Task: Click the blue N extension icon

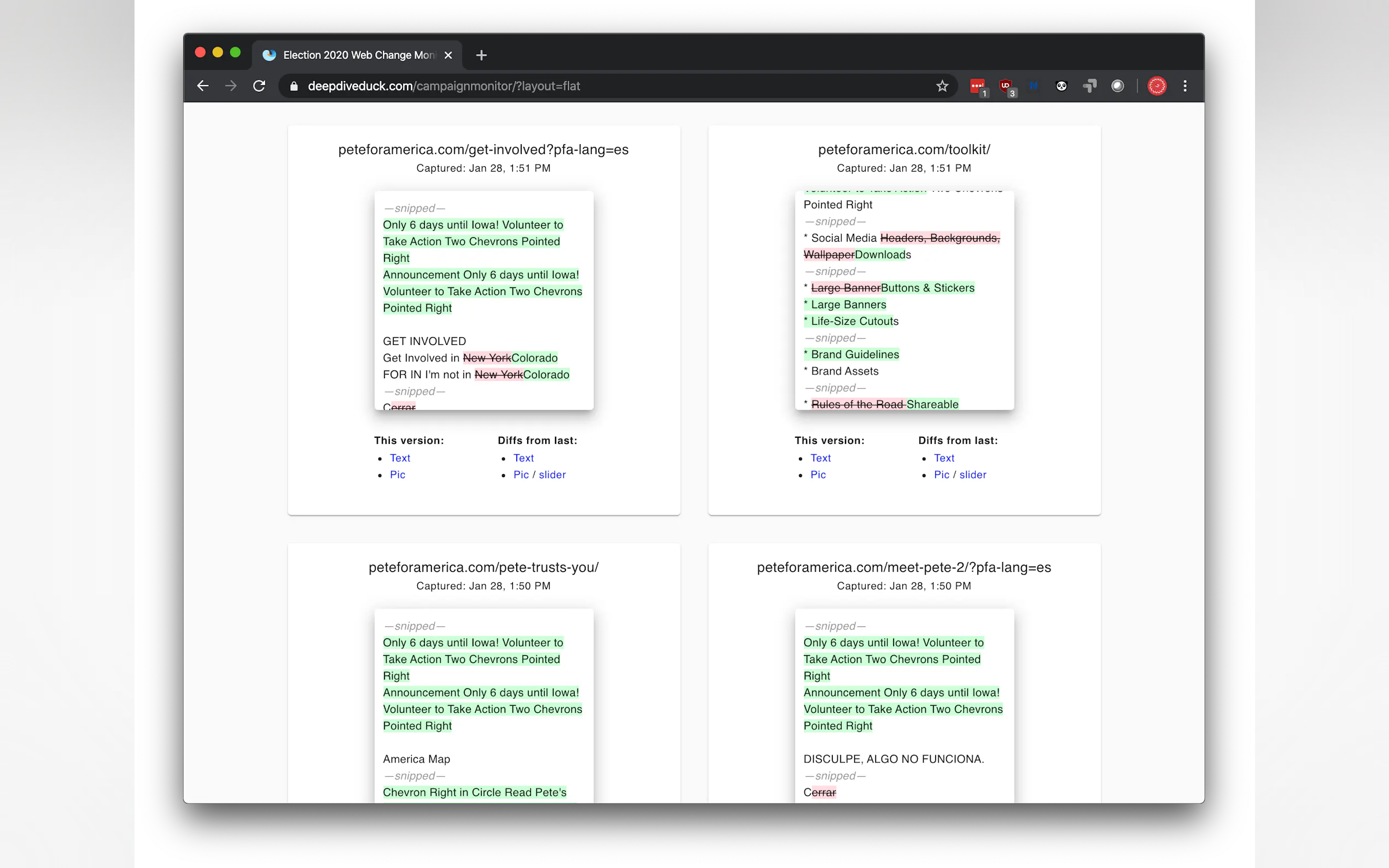Action: [x=1033, y=86]
